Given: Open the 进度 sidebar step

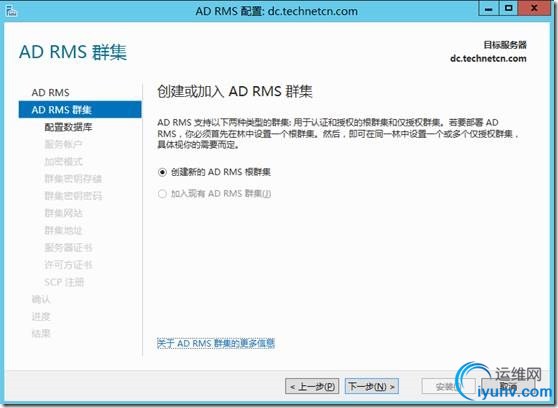Looking at the screenshot, I should point(41,317).
